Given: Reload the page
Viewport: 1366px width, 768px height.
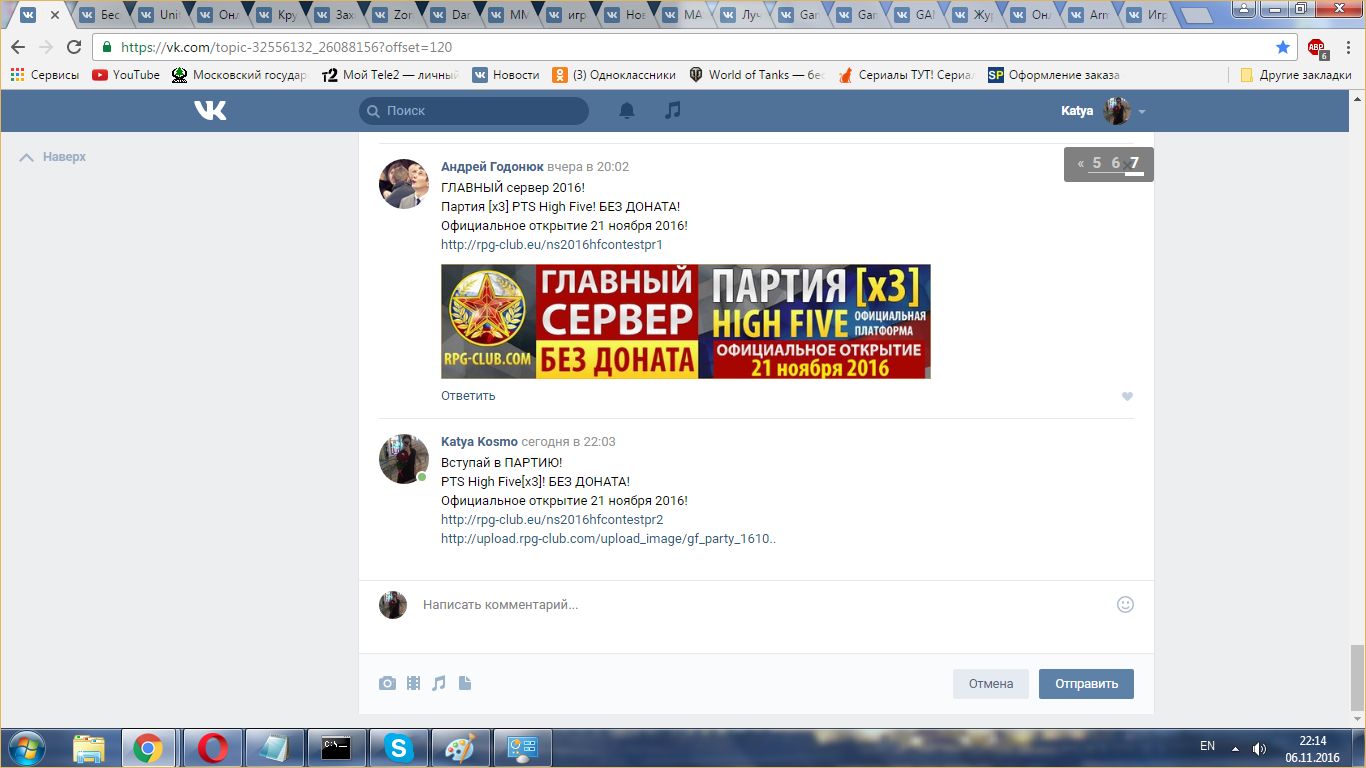Looking at the screenshot, I should pos(74,47).
